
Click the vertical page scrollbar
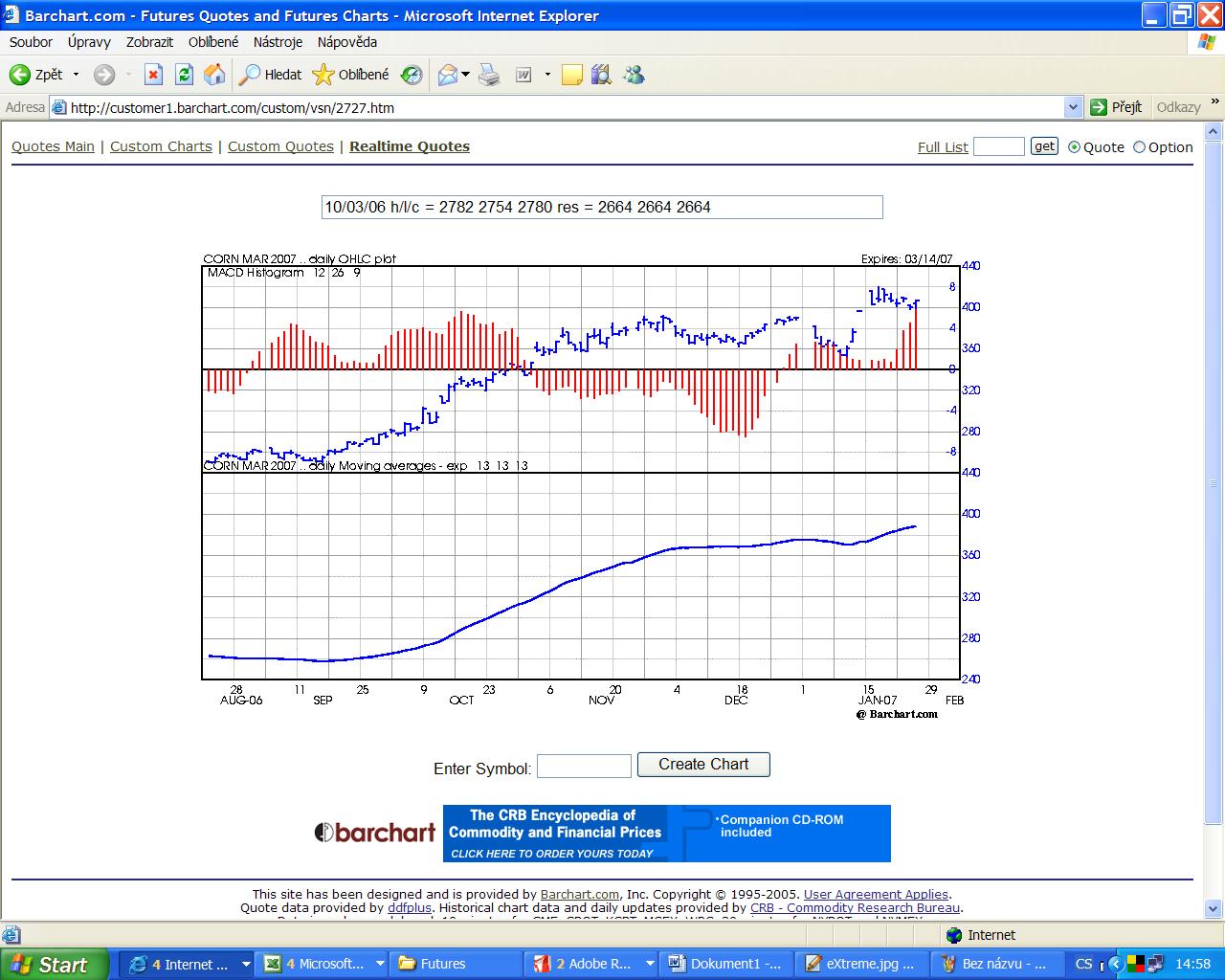[1214, 479]
